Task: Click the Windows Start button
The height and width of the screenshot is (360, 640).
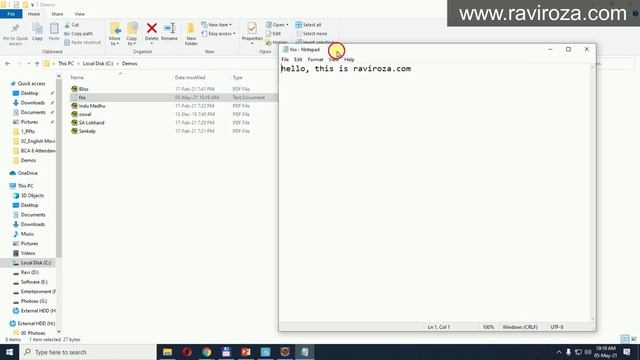Action: (9, 352)
